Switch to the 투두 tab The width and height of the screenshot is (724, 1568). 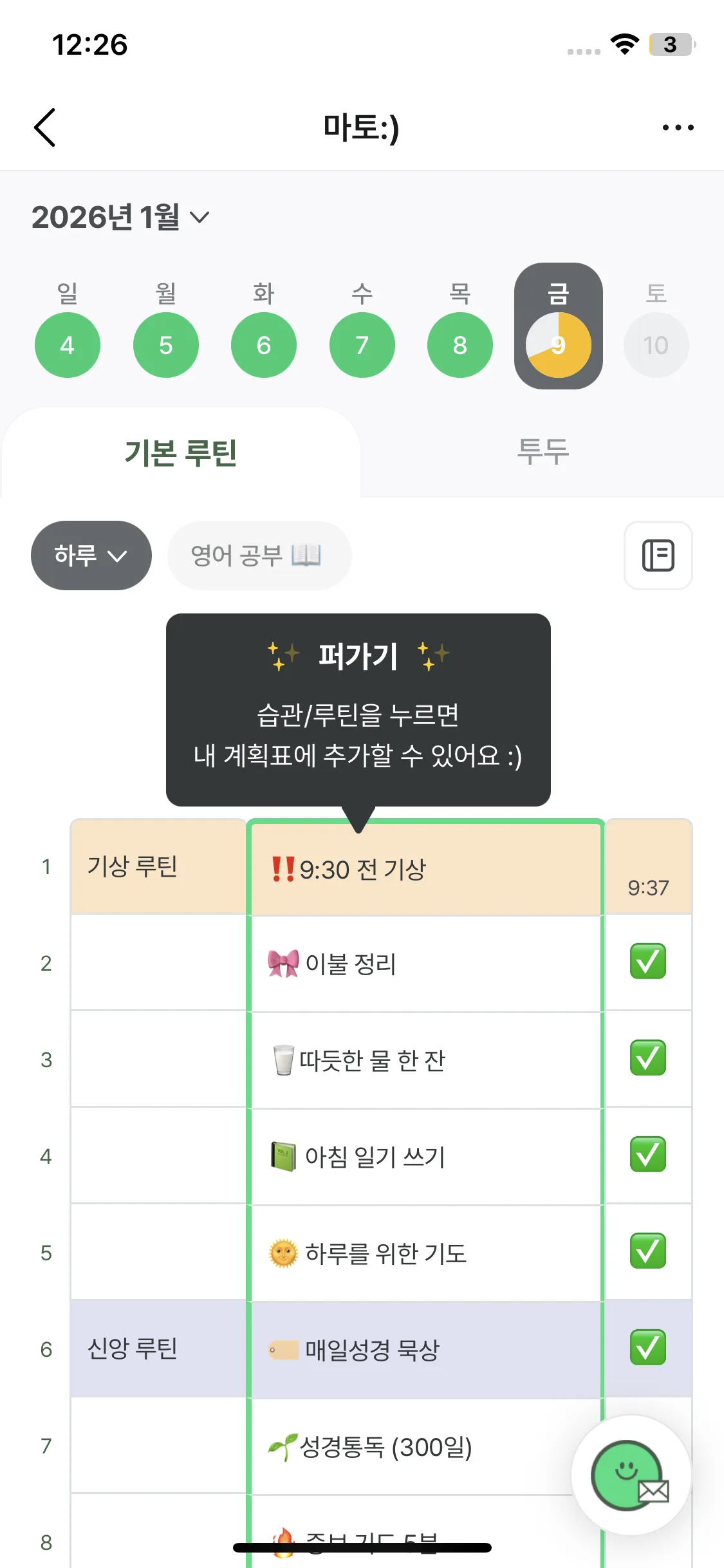(543, 452)
